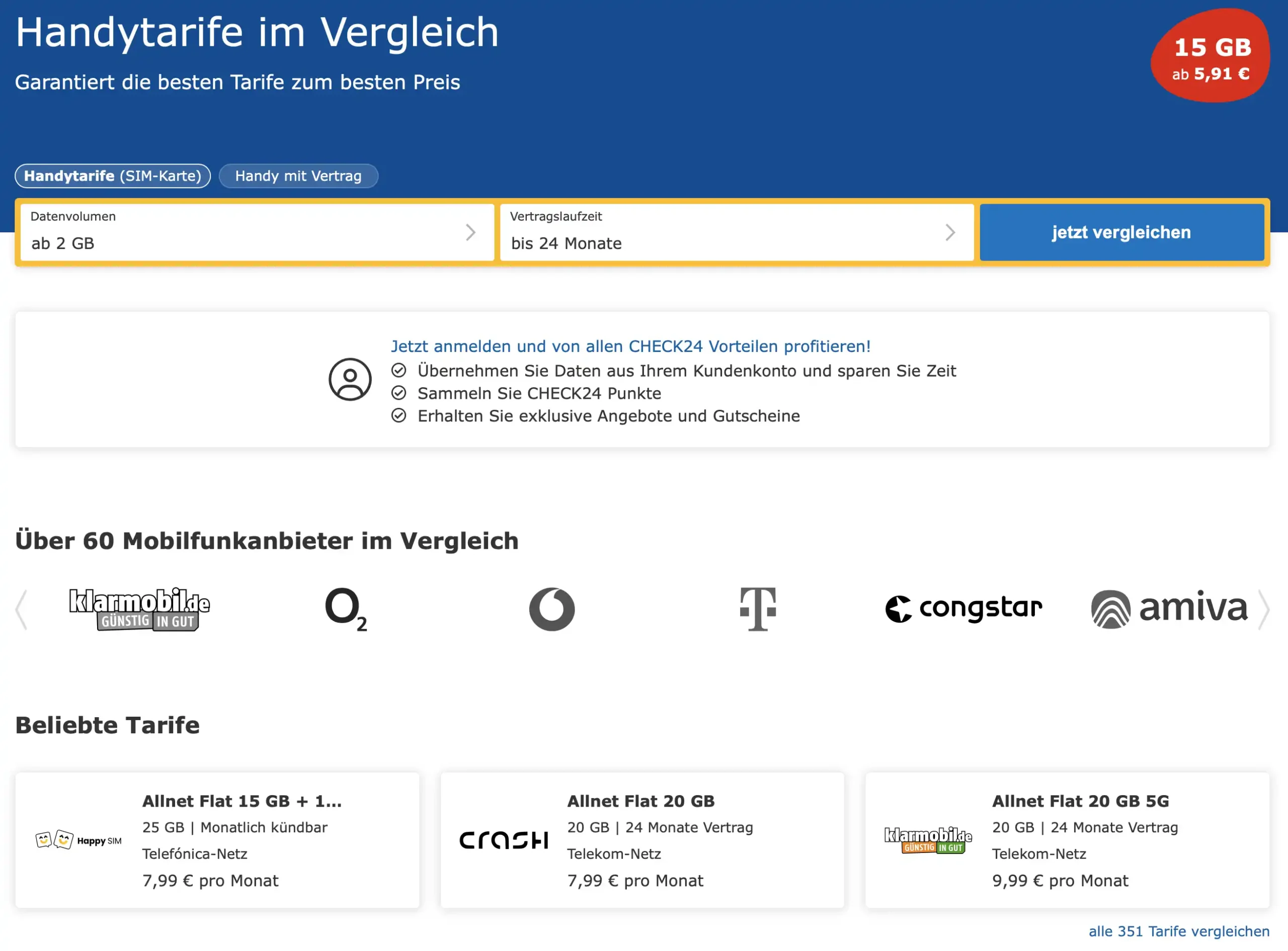Click the klarmobil.de provider logo in carousel
Screen dimensions: 1288x951
tap(139, 609)
